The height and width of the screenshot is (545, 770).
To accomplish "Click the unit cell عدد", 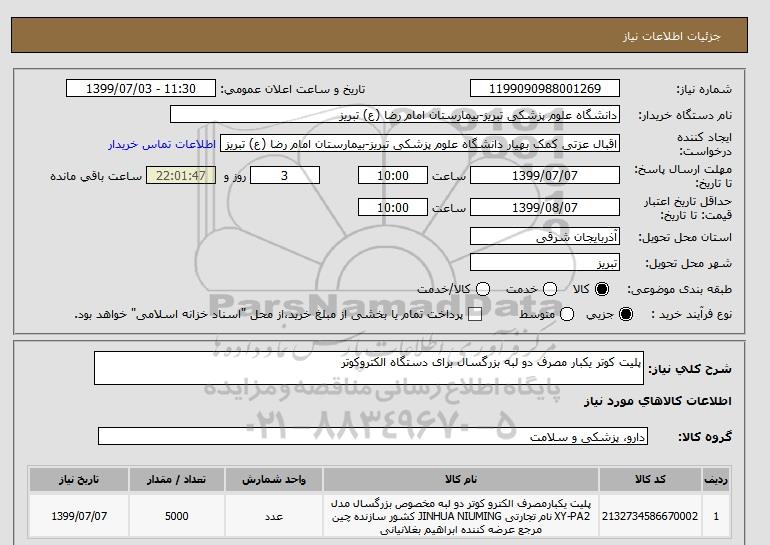I will (x=274, y=516).
